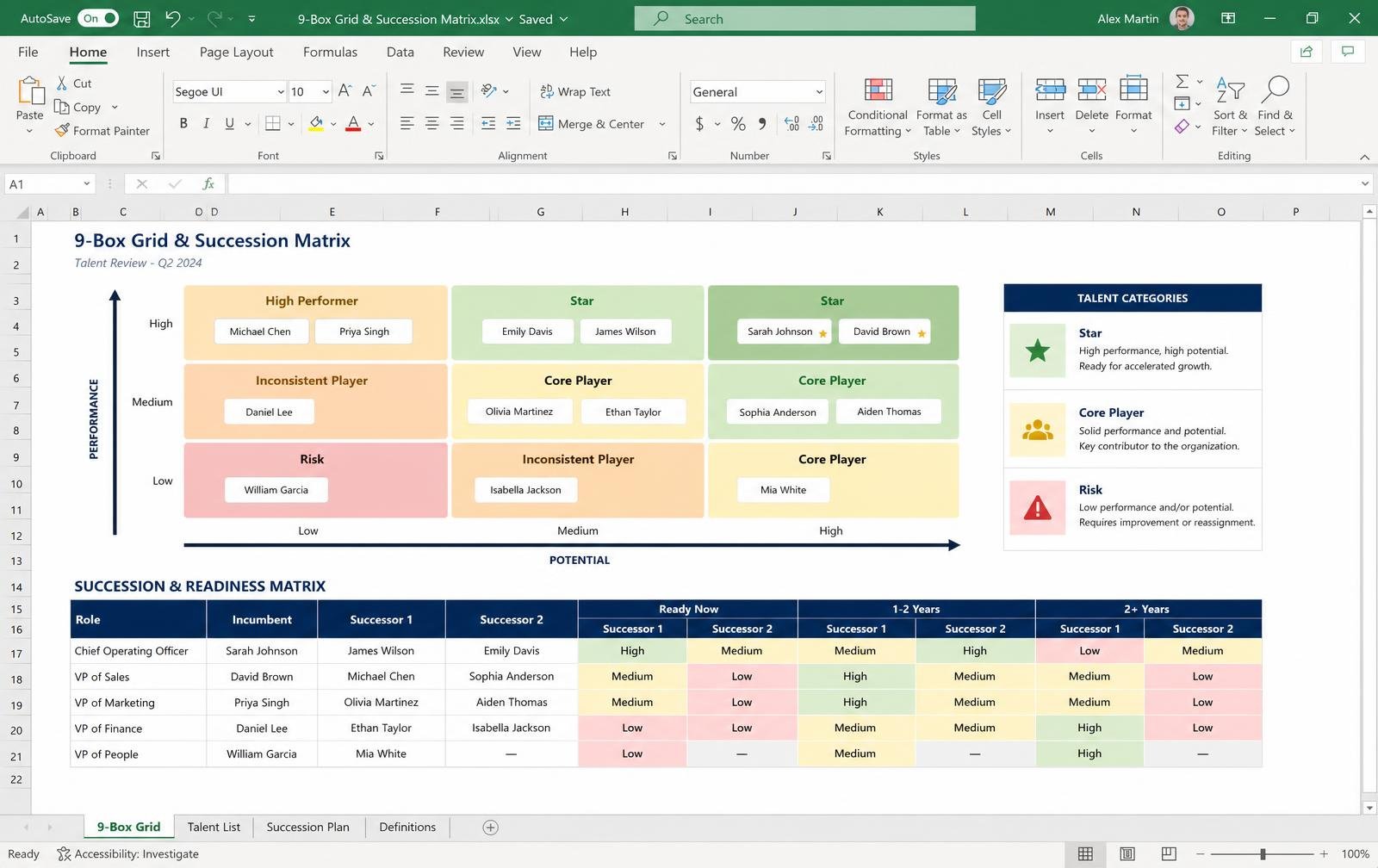Click the Insert cells button
This screenshot has height=868, width=1378.
pyautogui.click(x=1049, y=106)
